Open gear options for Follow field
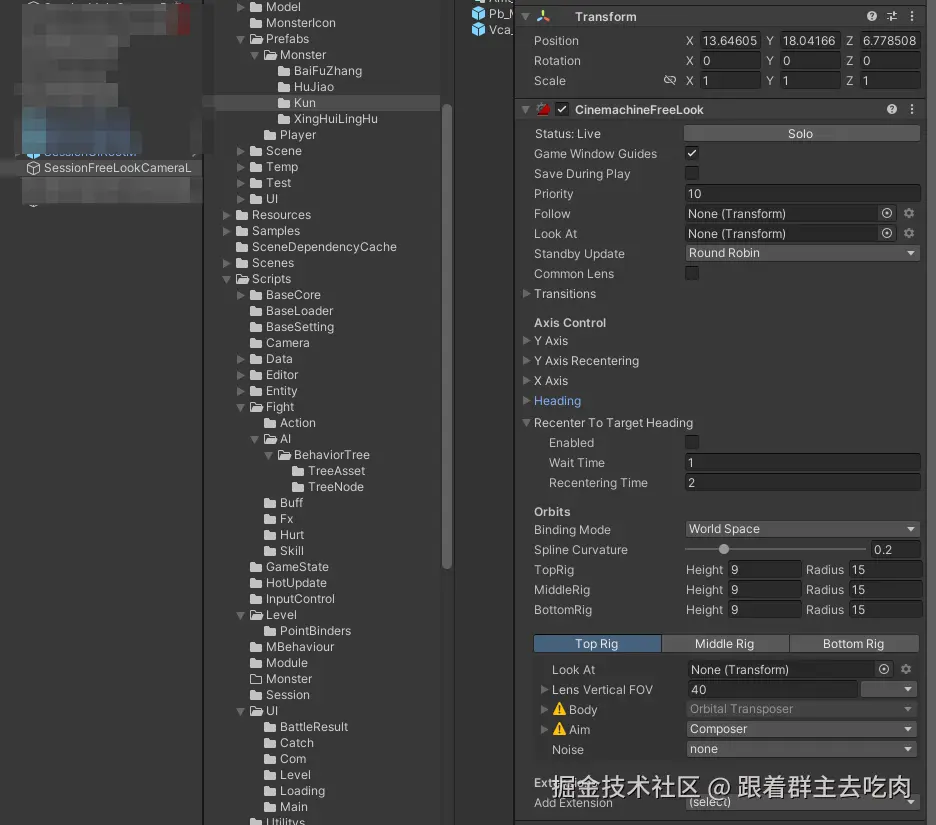Screen dimensions: 936x825 click(x=909, y=213)
